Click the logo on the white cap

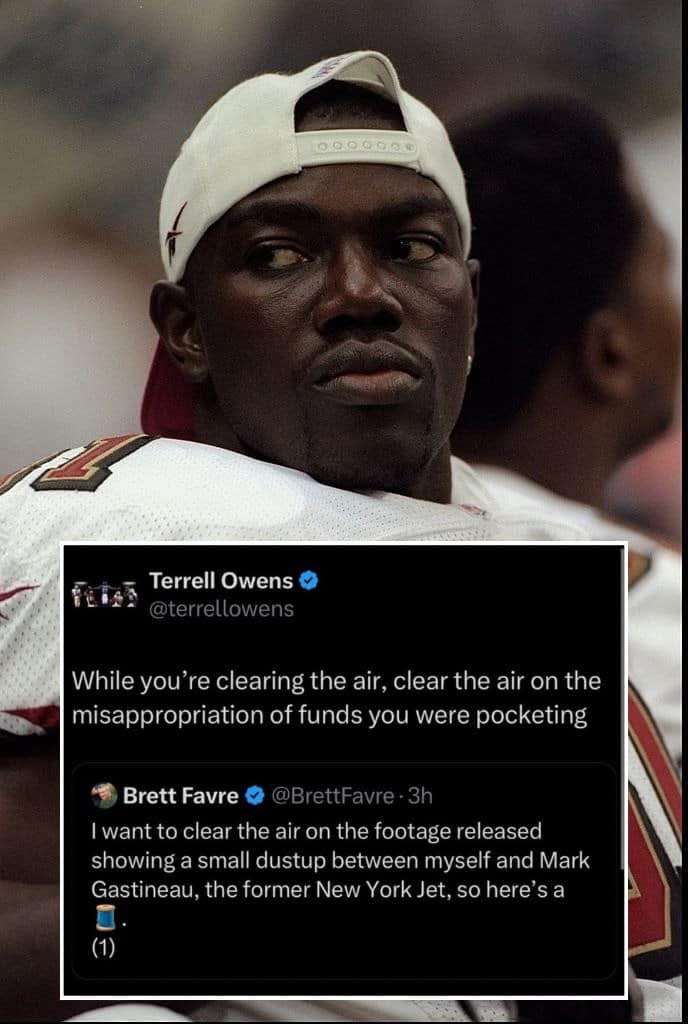175,233
